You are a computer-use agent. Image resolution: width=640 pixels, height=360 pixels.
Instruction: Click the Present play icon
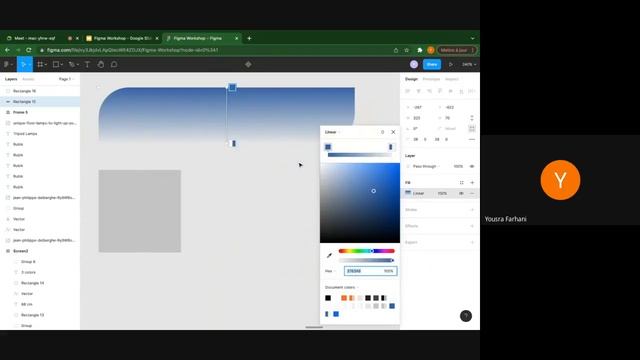tap(451, 64)
